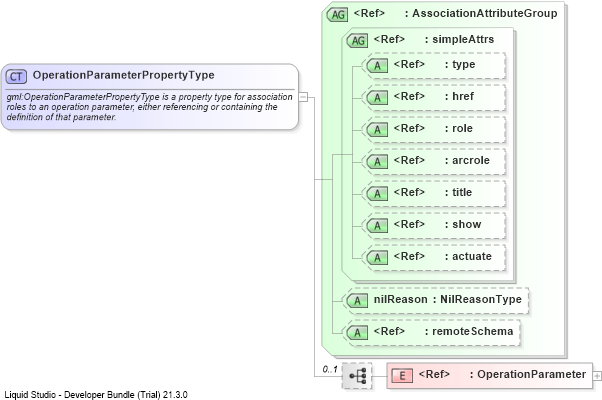Click the 0..1 cardinality label
The width and height of the screenshot is (602, 400).
pos(330,369)
